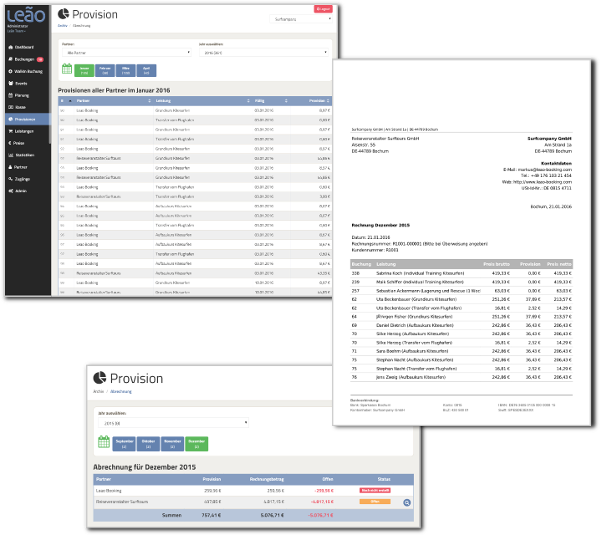Go to Events in sidebar
This screenshot has height=535, width=600.
(x=23, y=83)
